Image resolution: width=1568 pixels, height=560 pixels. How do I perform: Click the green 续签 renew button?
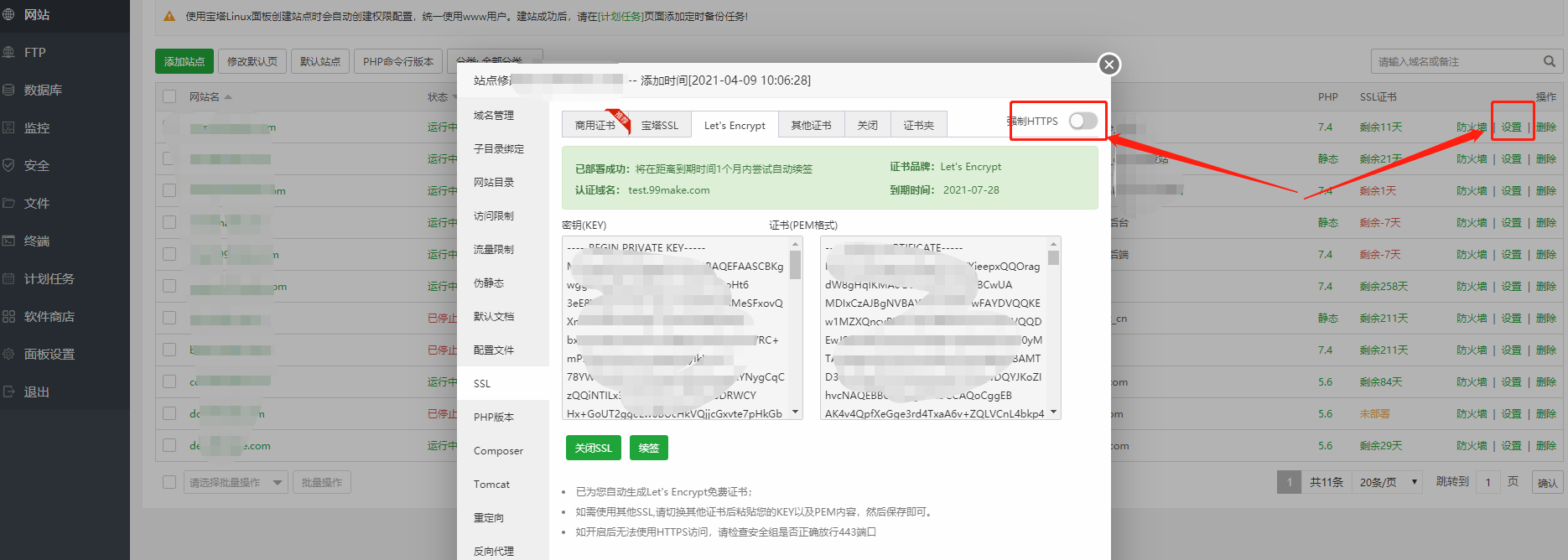click(x=648, y=448)
